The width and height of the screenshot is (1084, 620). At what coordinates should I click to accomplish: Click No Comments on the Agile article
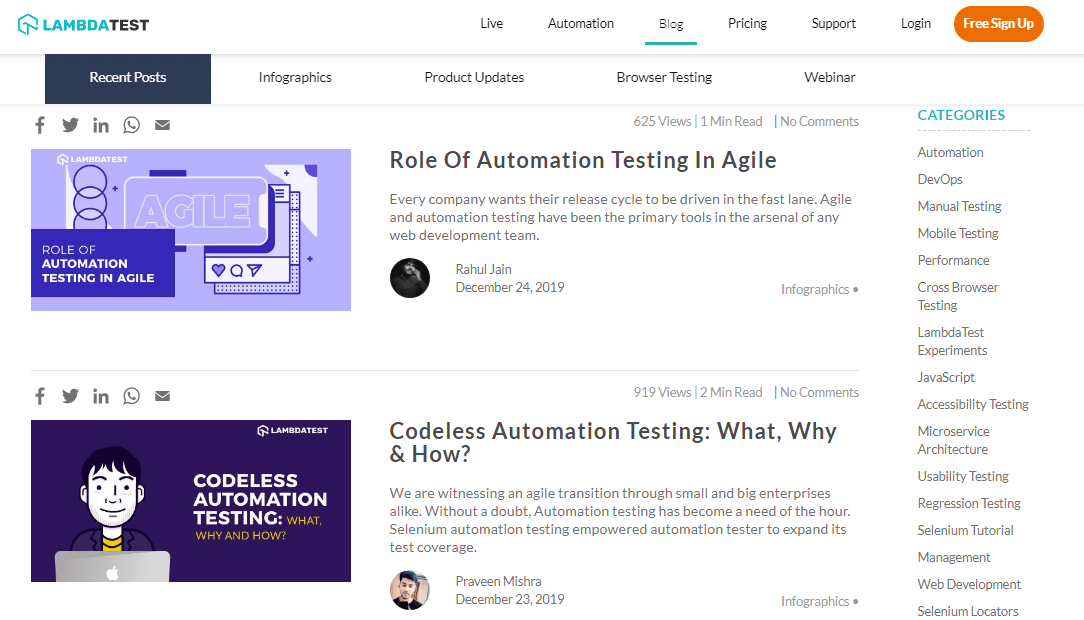[x=819, y=120]
